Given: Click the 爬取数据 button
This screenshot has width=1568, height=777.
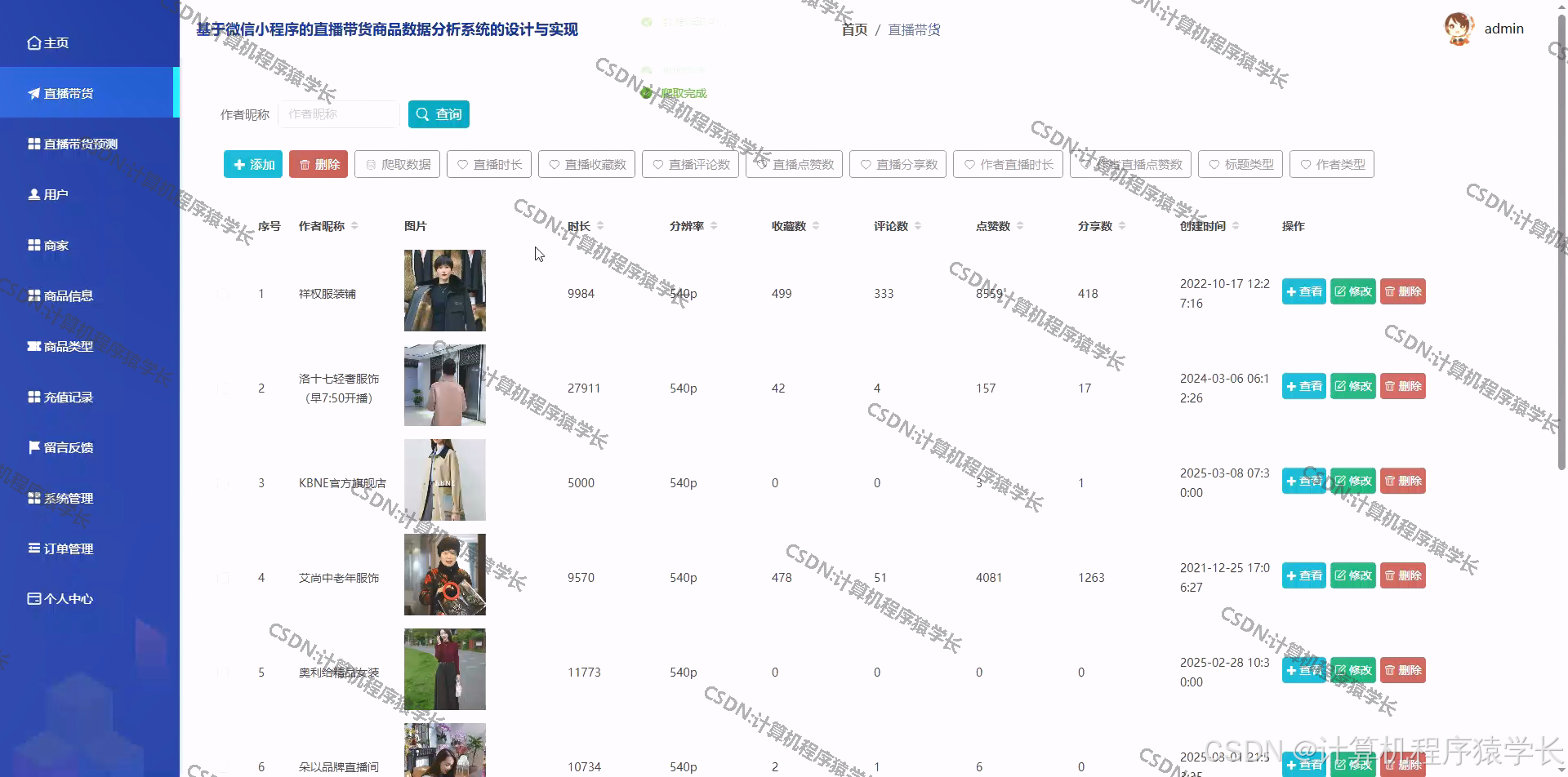Looking at the screenshot, I should 398,164.
